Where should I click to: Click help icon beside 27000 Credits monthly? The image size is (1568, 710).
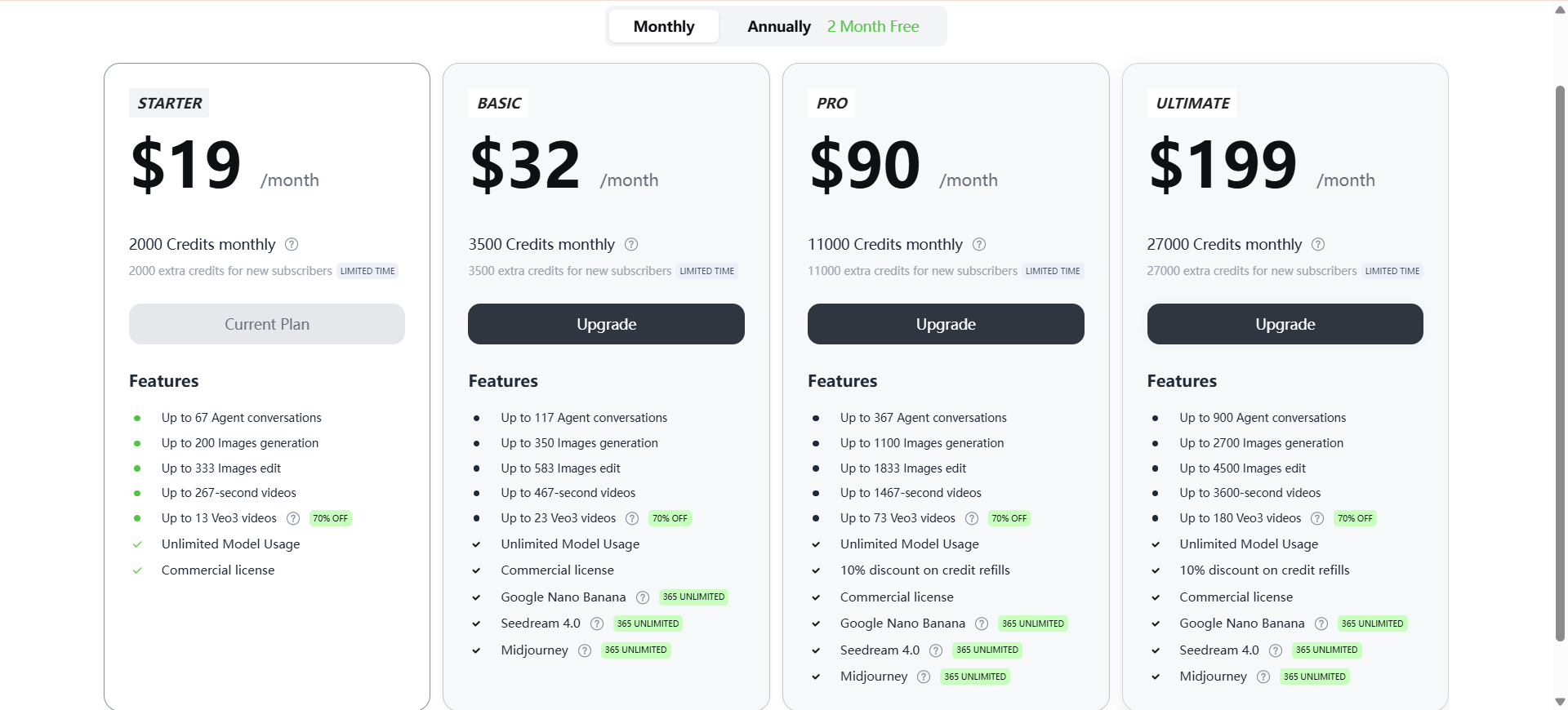(x=1318, y=244)
